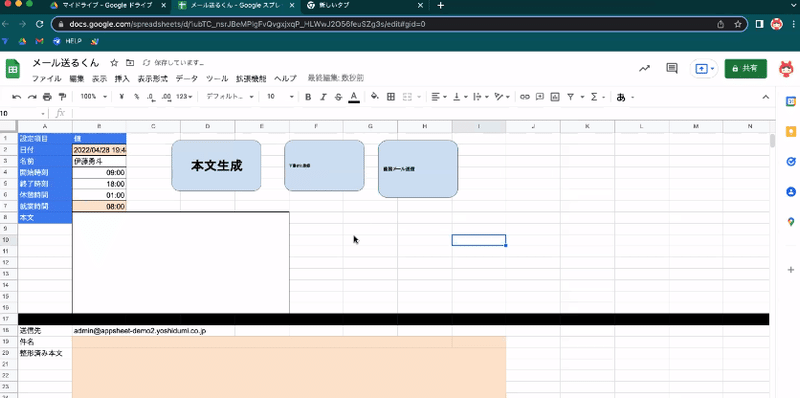Screen dimensions: 800x398
Task: Open font size 10 dropdown
Action: click(x=280, y=97)
